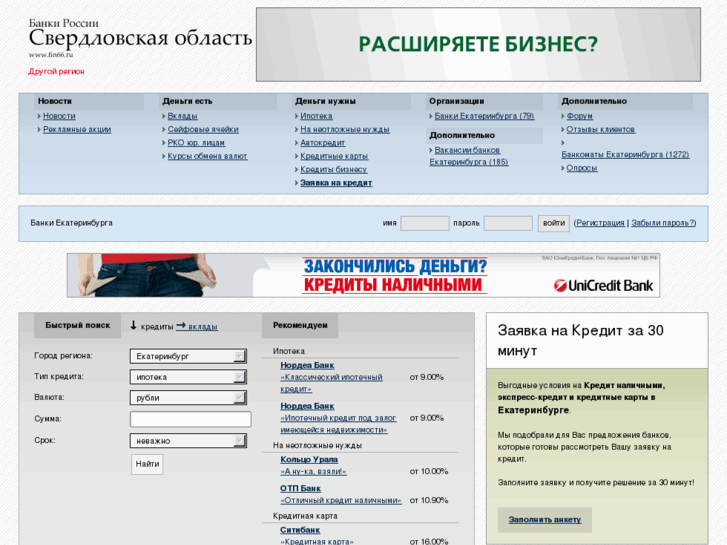This screenshot has width=727, height=545.
Task: Open the Тип кредита dropdown
Action: tap(188, 377)
